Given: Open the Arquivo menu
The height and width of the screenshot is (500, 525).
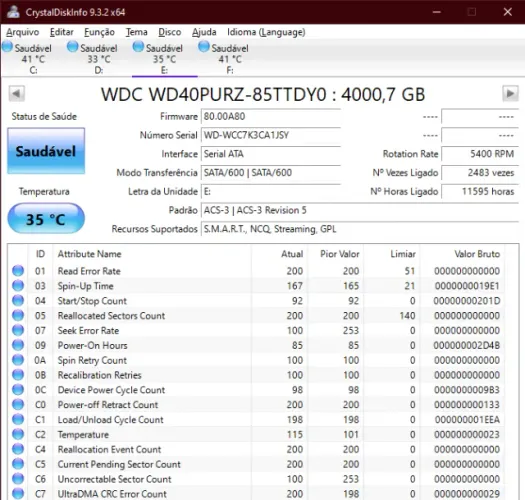Looking at the screenshot, I should (23, 32).
